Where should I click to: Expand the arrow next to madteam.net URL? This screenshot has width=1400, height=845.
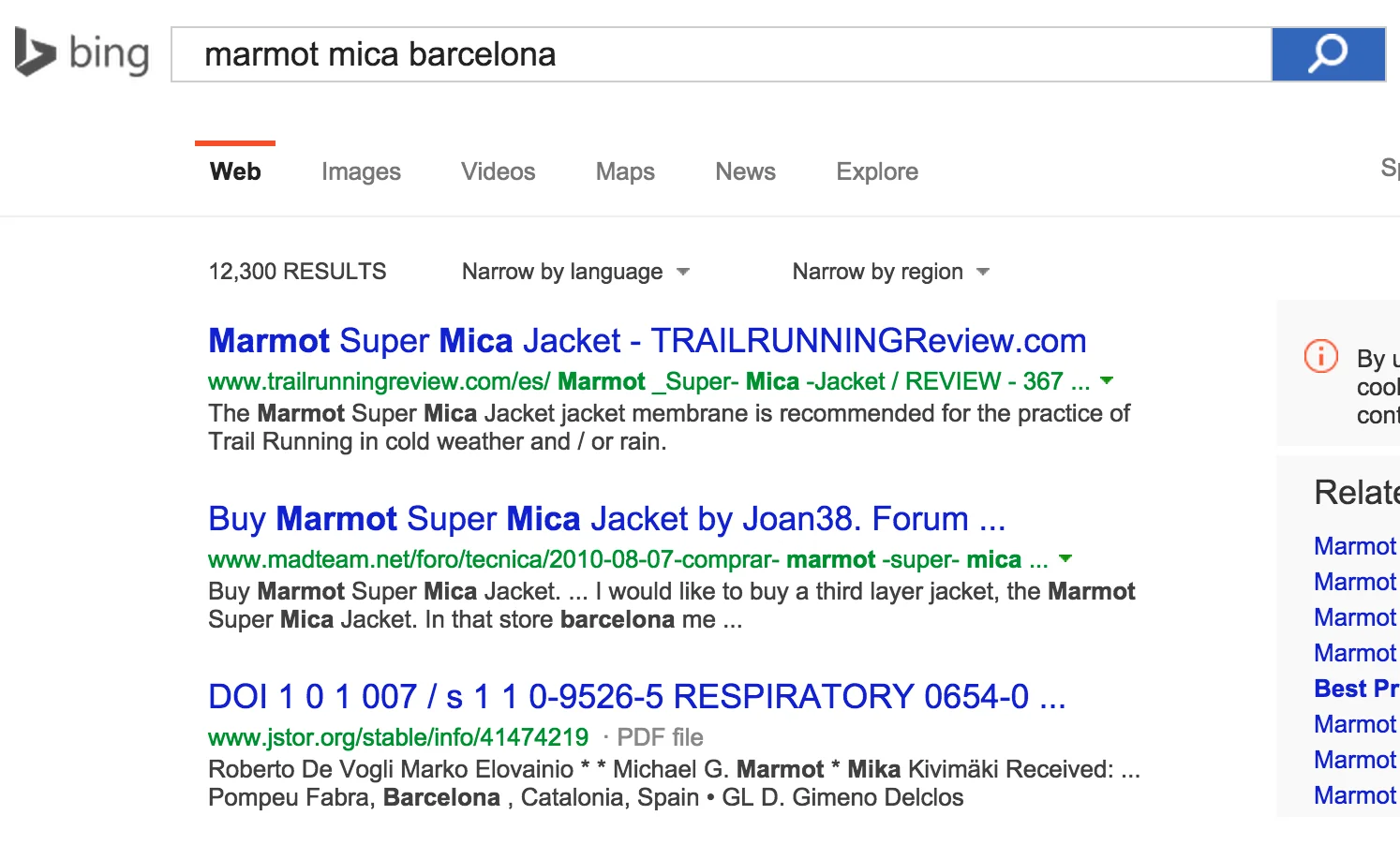coord(1065,559)
